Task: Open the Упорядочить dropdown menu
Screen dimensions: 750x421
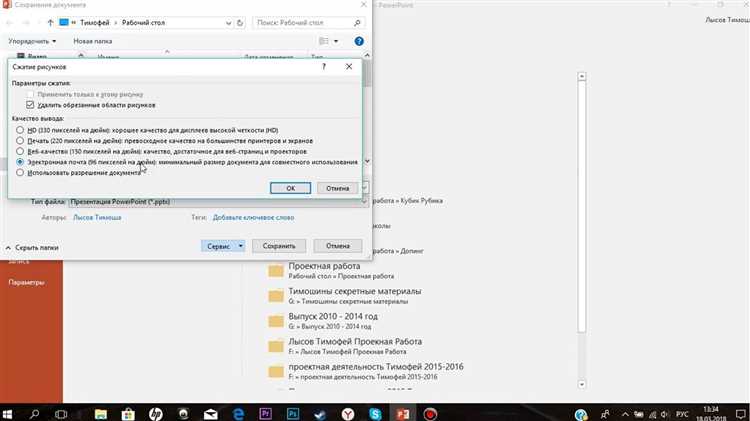Action: pyautogui.click(x=32, y=41)
